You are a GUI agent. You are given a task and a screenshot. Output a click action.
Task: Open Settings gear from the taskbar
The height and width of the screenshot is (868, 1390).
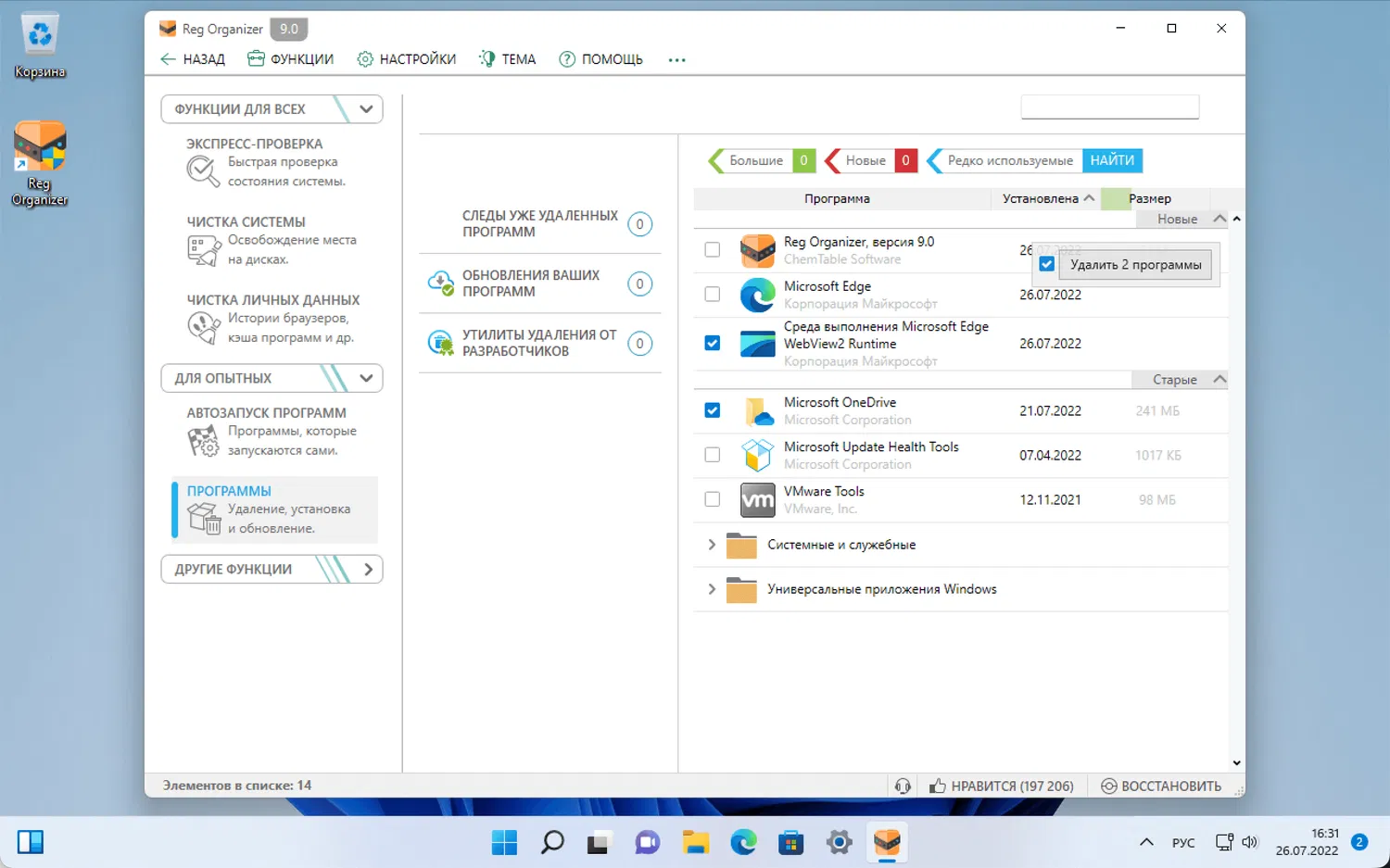[840, 842]
